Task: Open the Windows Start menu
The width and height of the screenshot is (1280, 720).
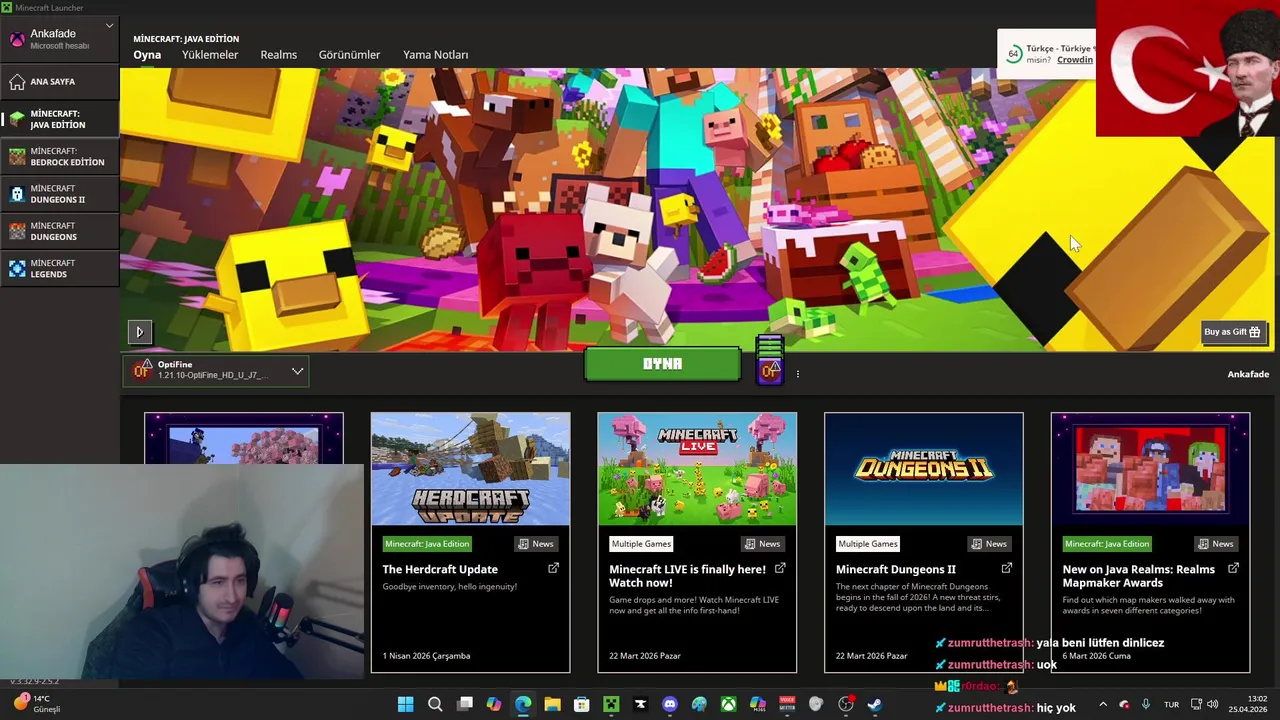Action: 405,704
